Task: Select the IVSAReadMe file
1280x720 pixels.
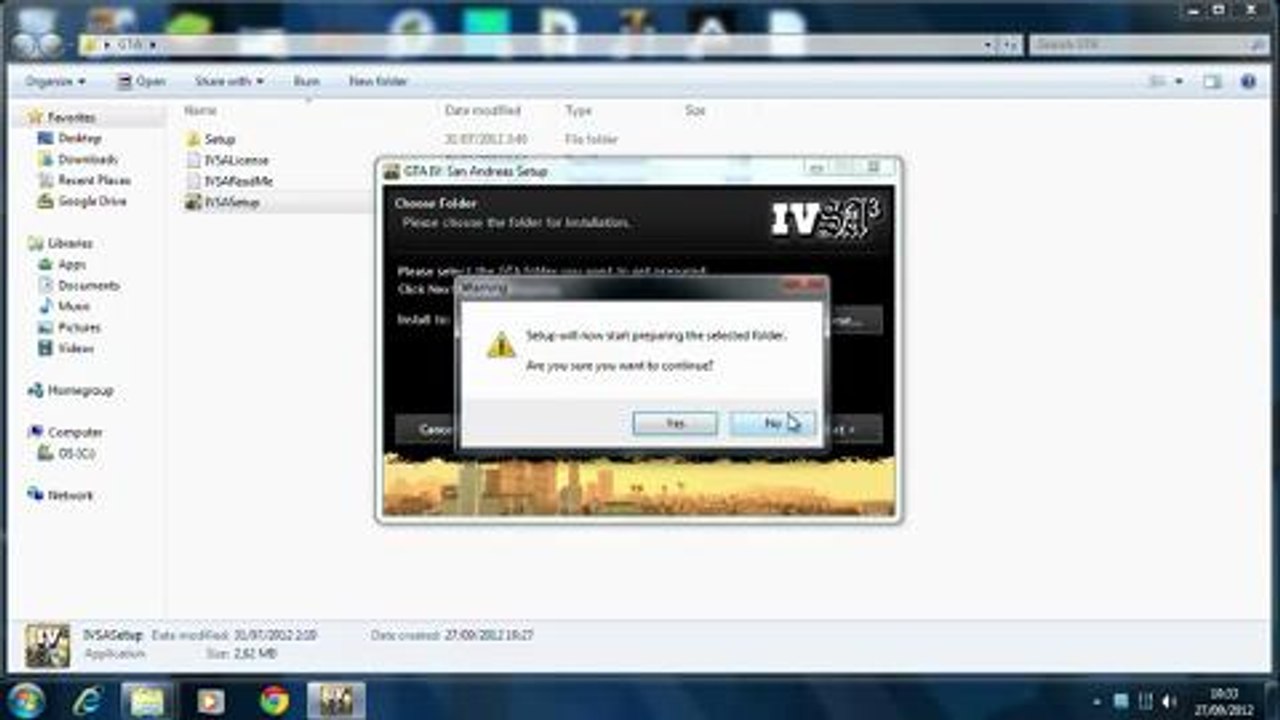Action: [238, 181]
